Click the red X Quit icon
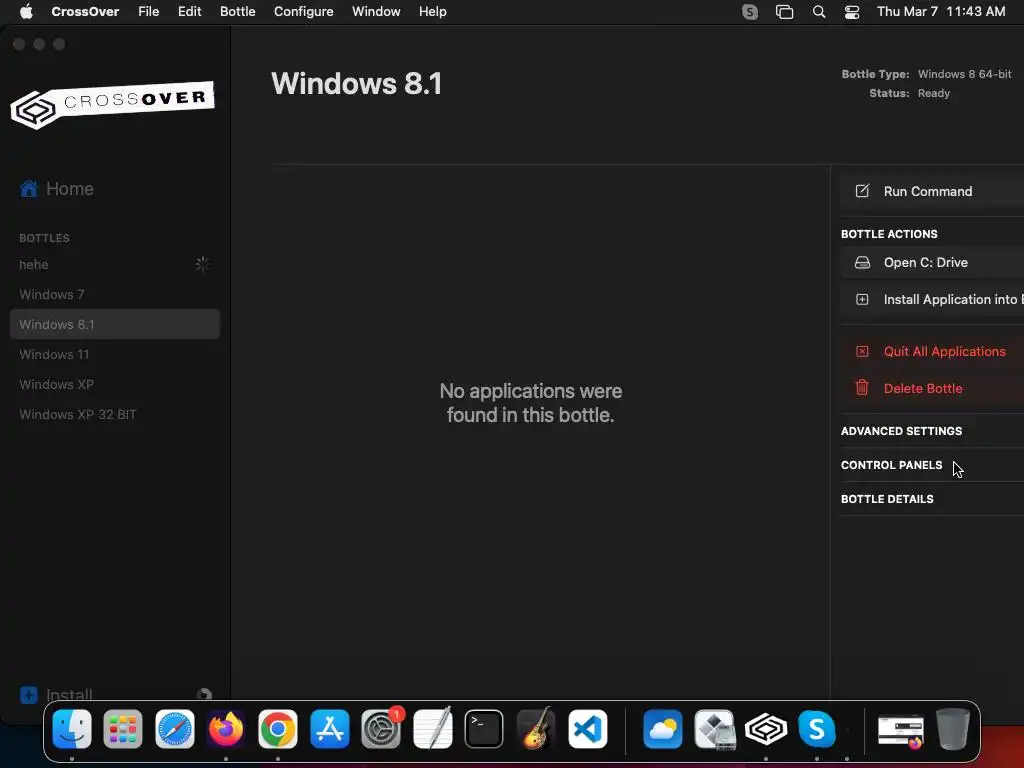 tap(862, 351)
